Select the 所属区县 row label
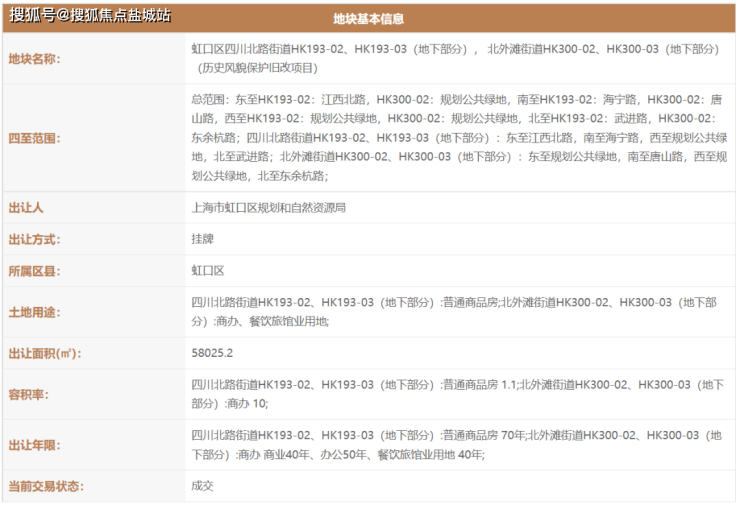The height and width of the screenshot is (505, 740). tap(35, 271)
